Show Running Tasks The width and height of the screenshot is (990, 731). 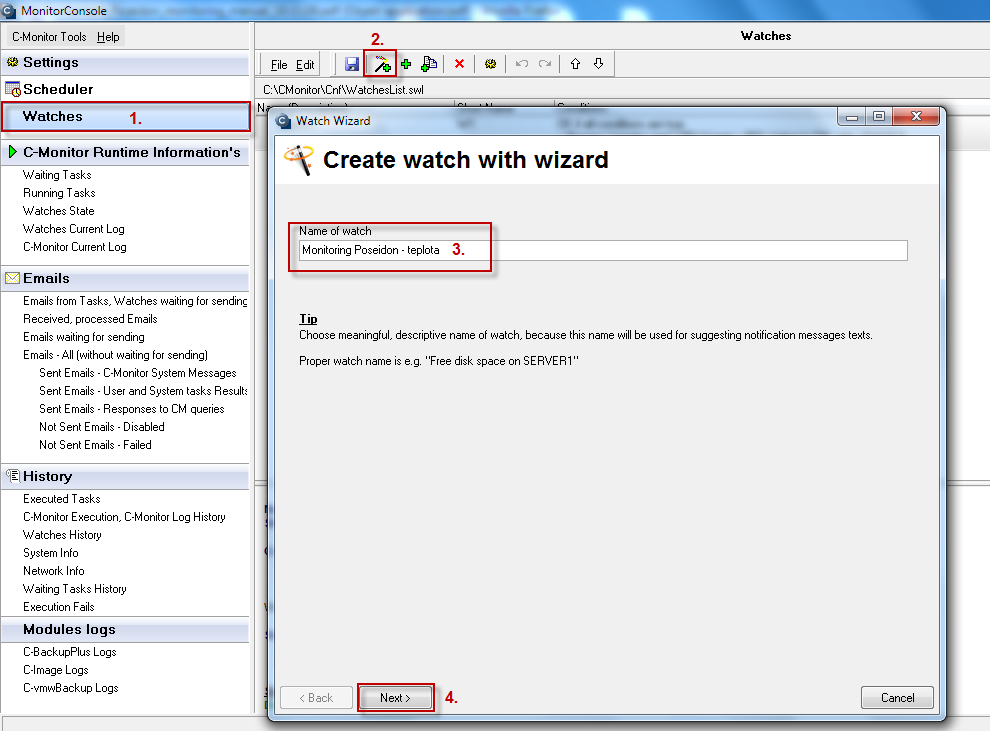pos(59,193)
